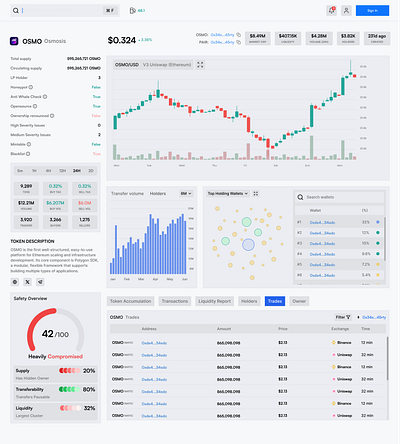400x444 pixels.
Task: Focus the Search wallets field
Action: (340, 197)
